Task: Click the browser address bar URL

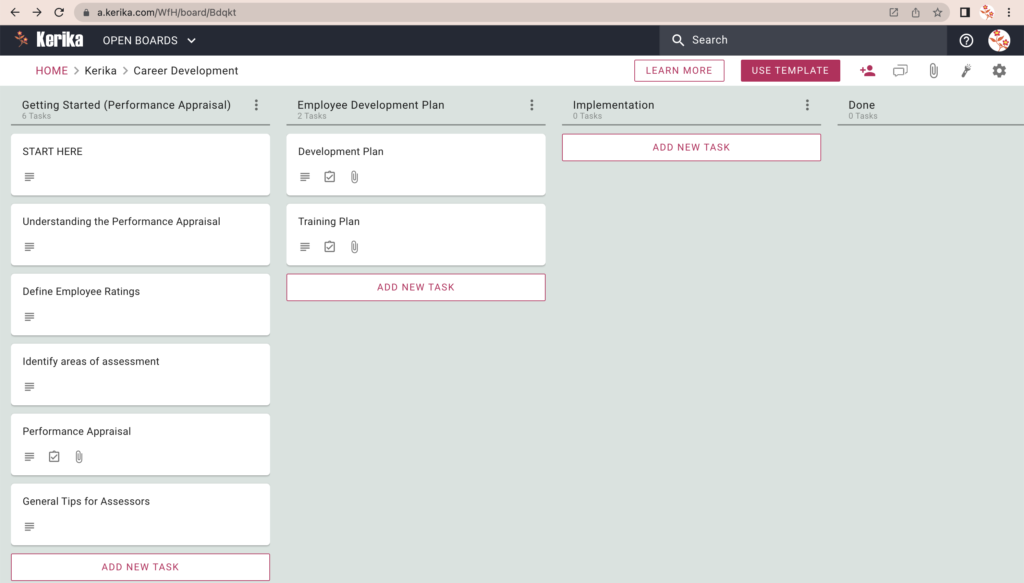Action: pyautogui.click(x=167, y=12)
